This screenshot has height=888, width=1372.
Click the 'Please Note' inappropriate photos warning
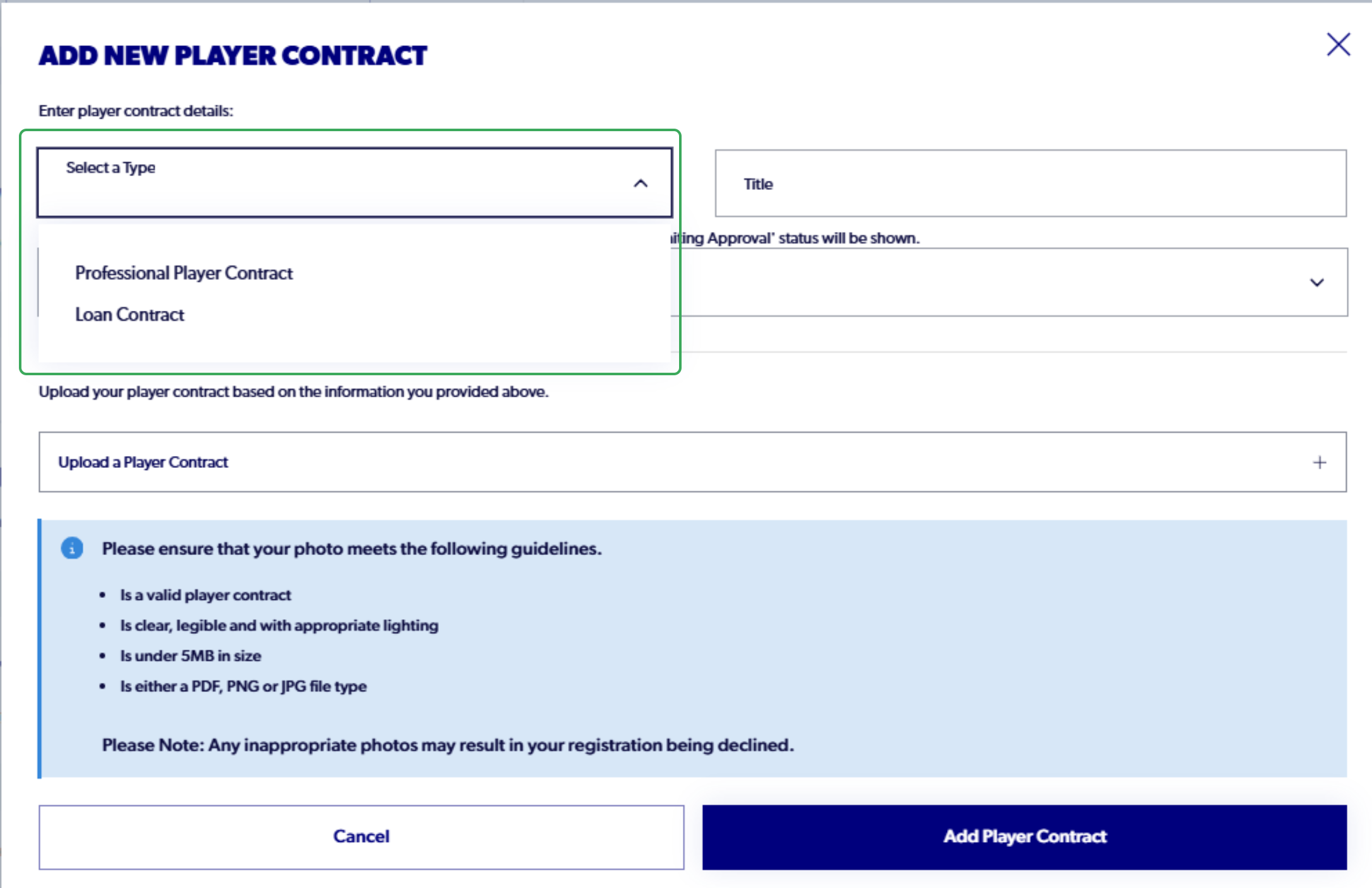click(448, 745)
